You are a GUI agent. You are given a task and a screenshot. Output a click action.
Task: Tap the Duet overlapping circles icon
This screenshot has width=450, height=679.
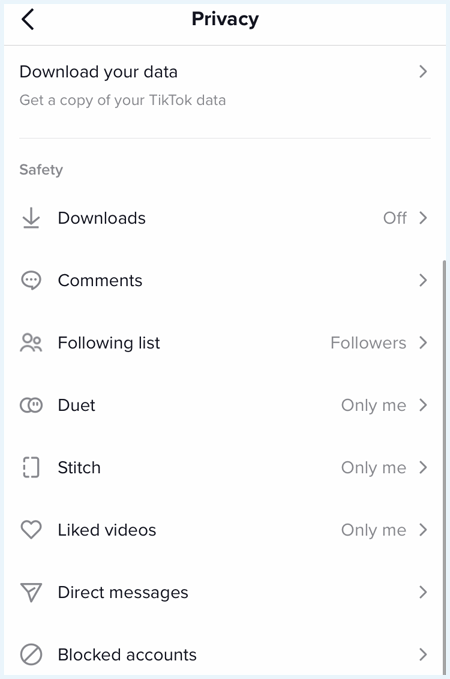coord(31,405)
